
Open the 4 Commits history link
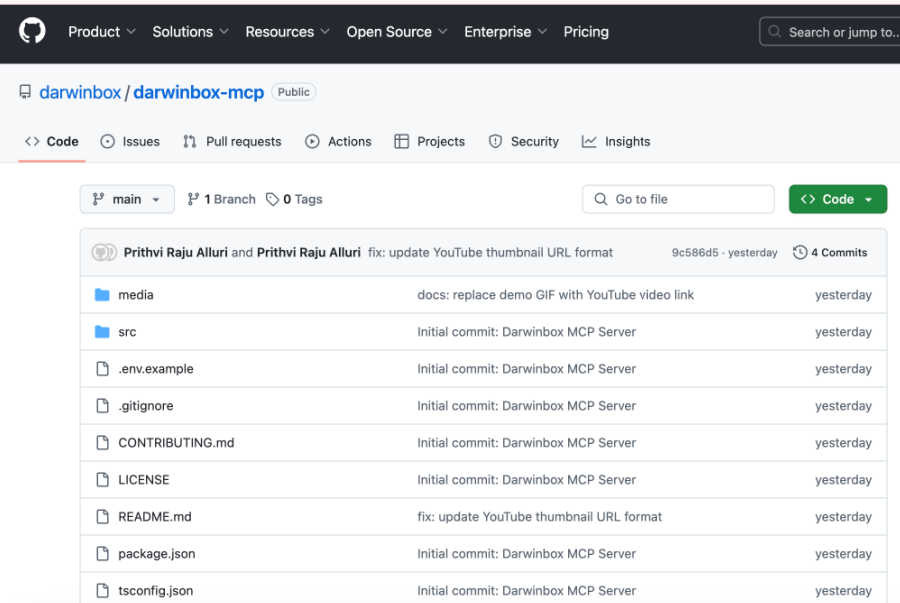[x=831, y=252]
